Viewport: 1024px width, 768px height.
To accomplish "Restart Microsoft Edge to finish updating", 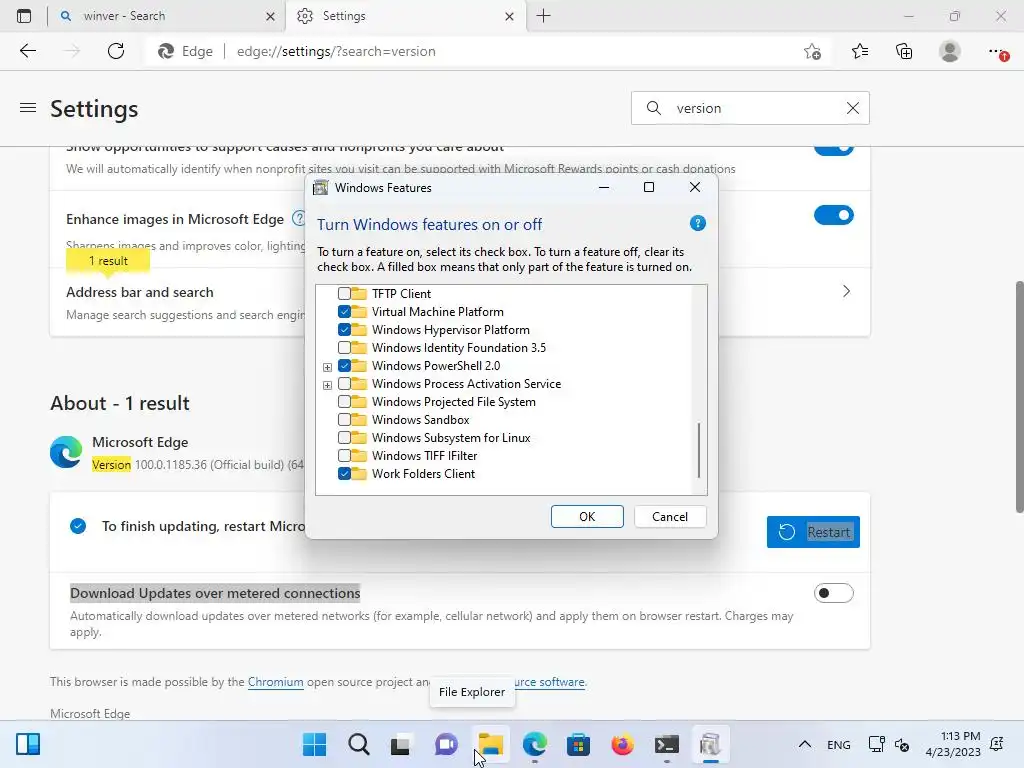I will [x=813, y=532].
